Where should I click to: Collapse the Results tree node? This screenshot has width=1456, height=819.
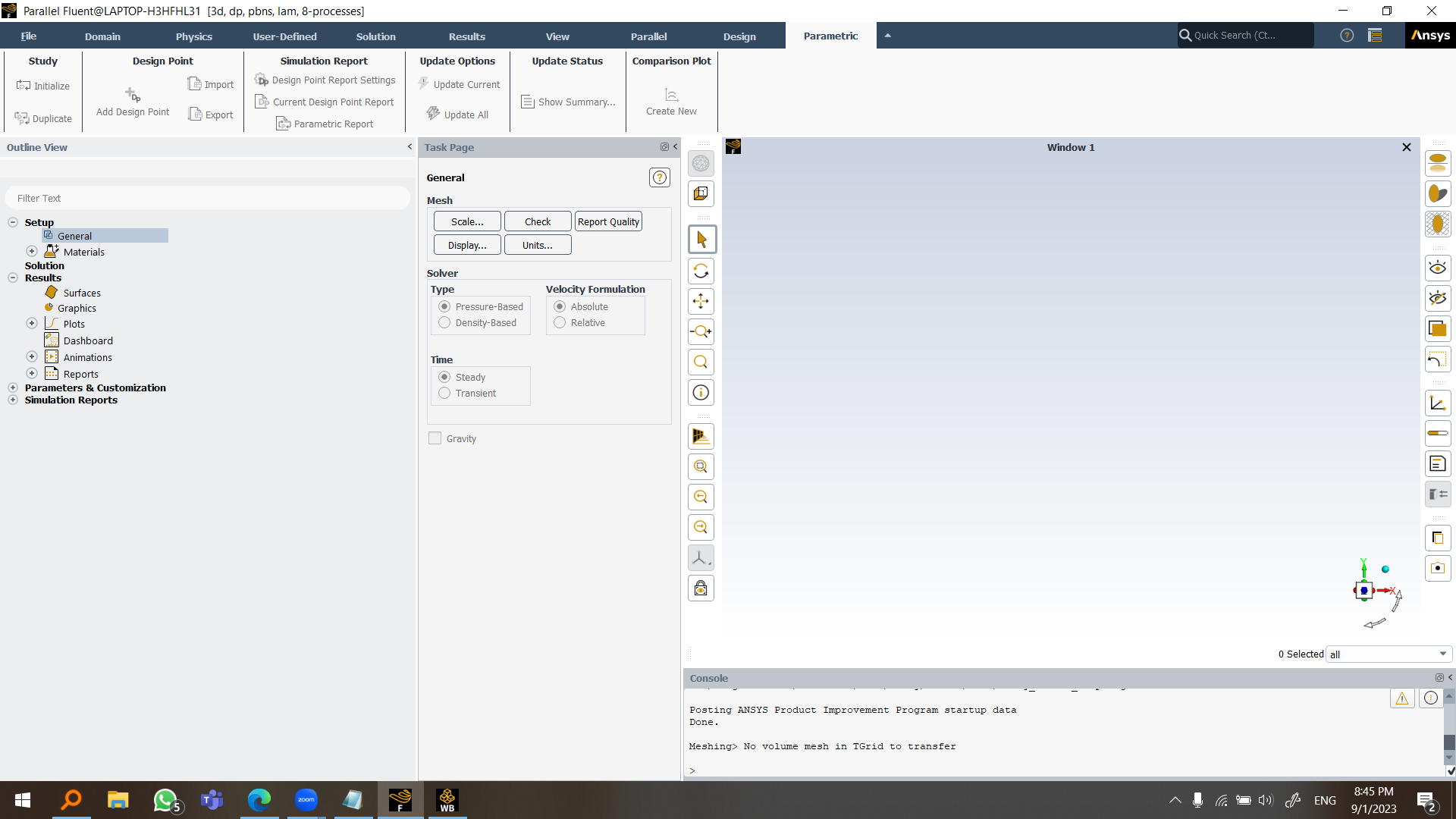(x=13, y=278)
